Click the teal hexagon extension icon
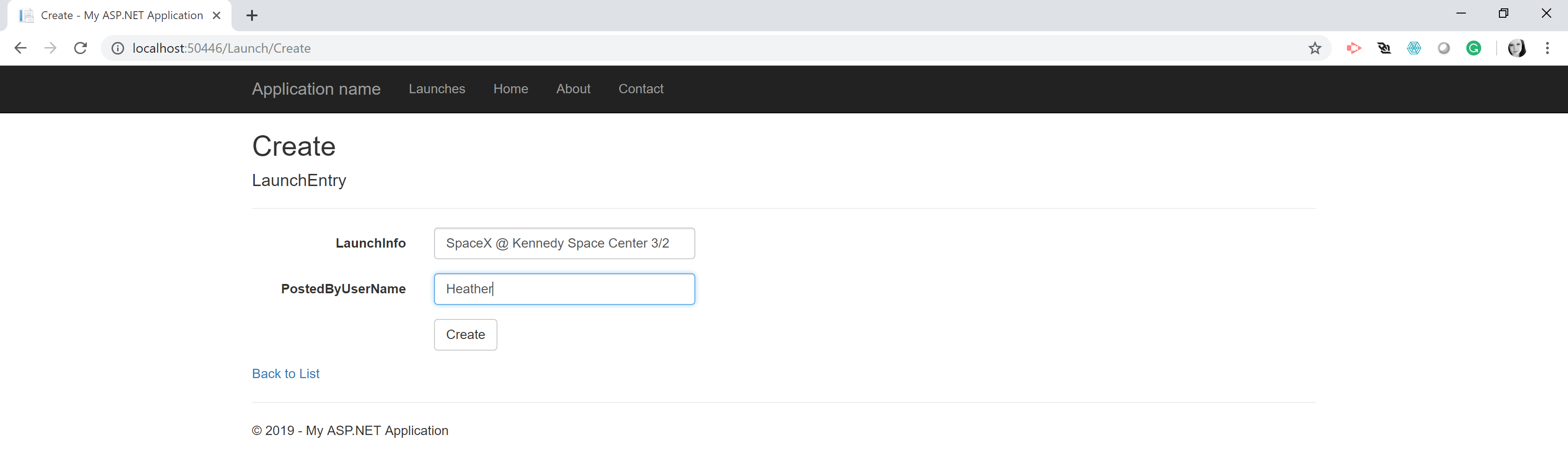The height and width of the screenshot is (456, 1568). (1414, 48)
